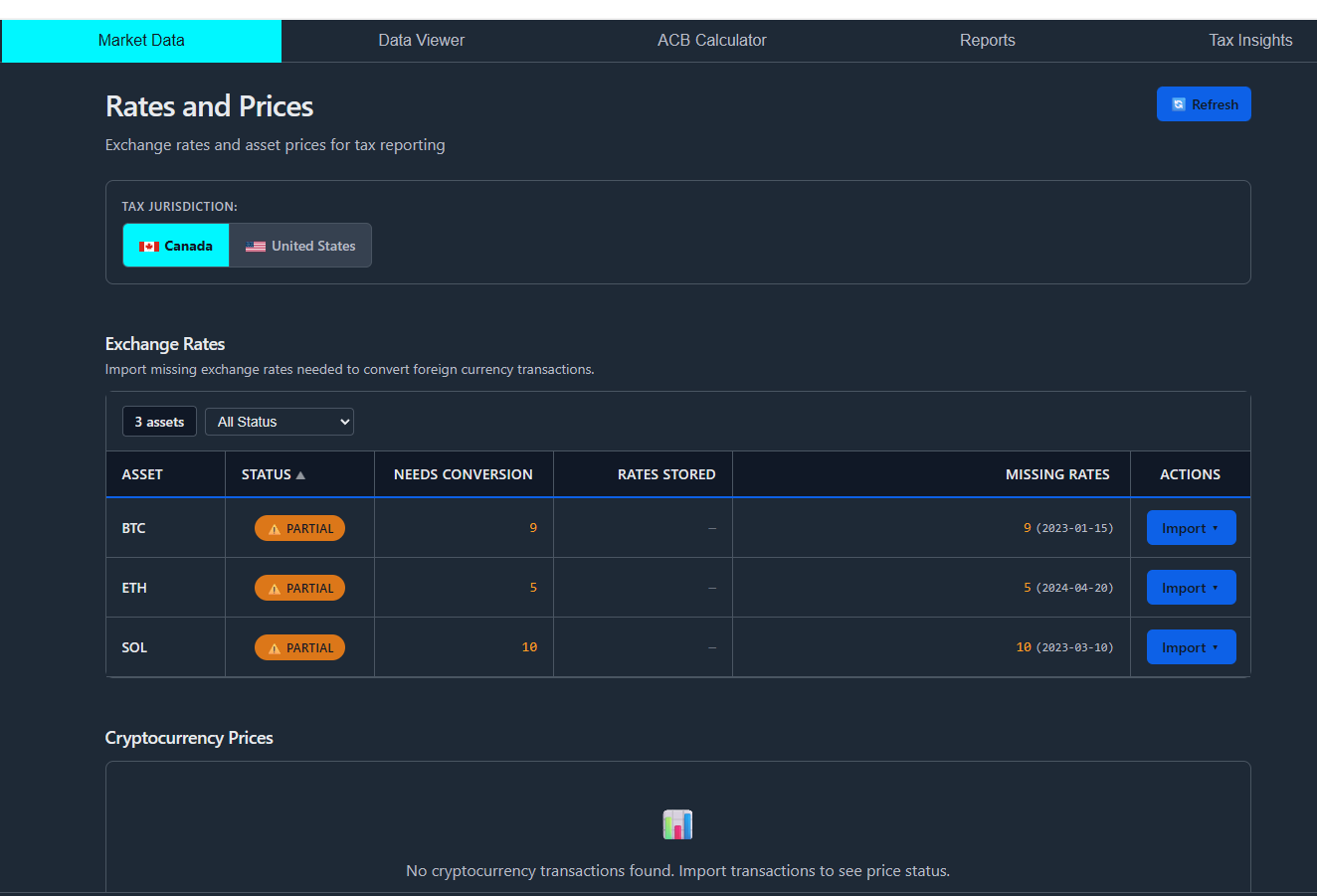Click the bar chart icon in Cryptocurrency Prices

[677, 824]
